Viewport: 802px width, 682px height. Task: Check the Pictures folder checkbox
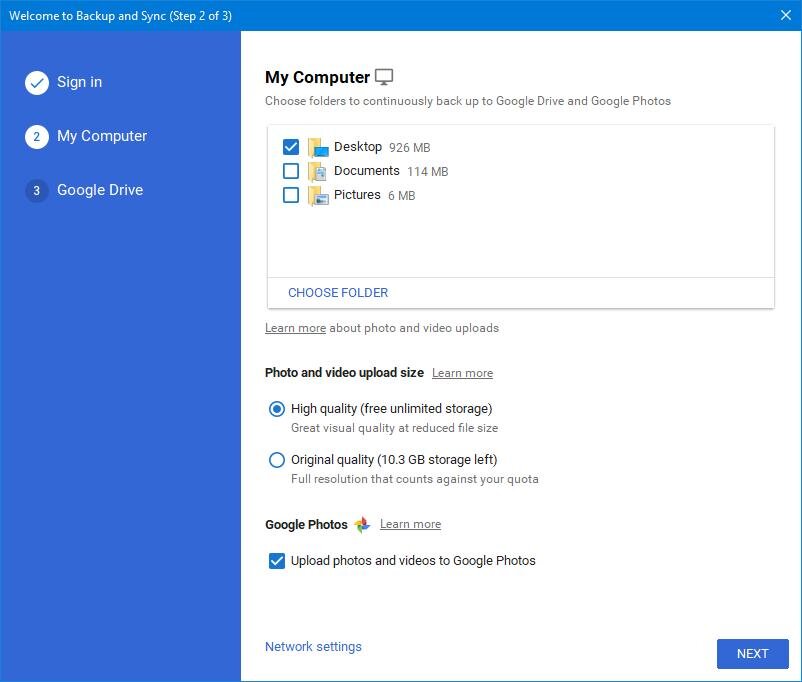[291, 195]
